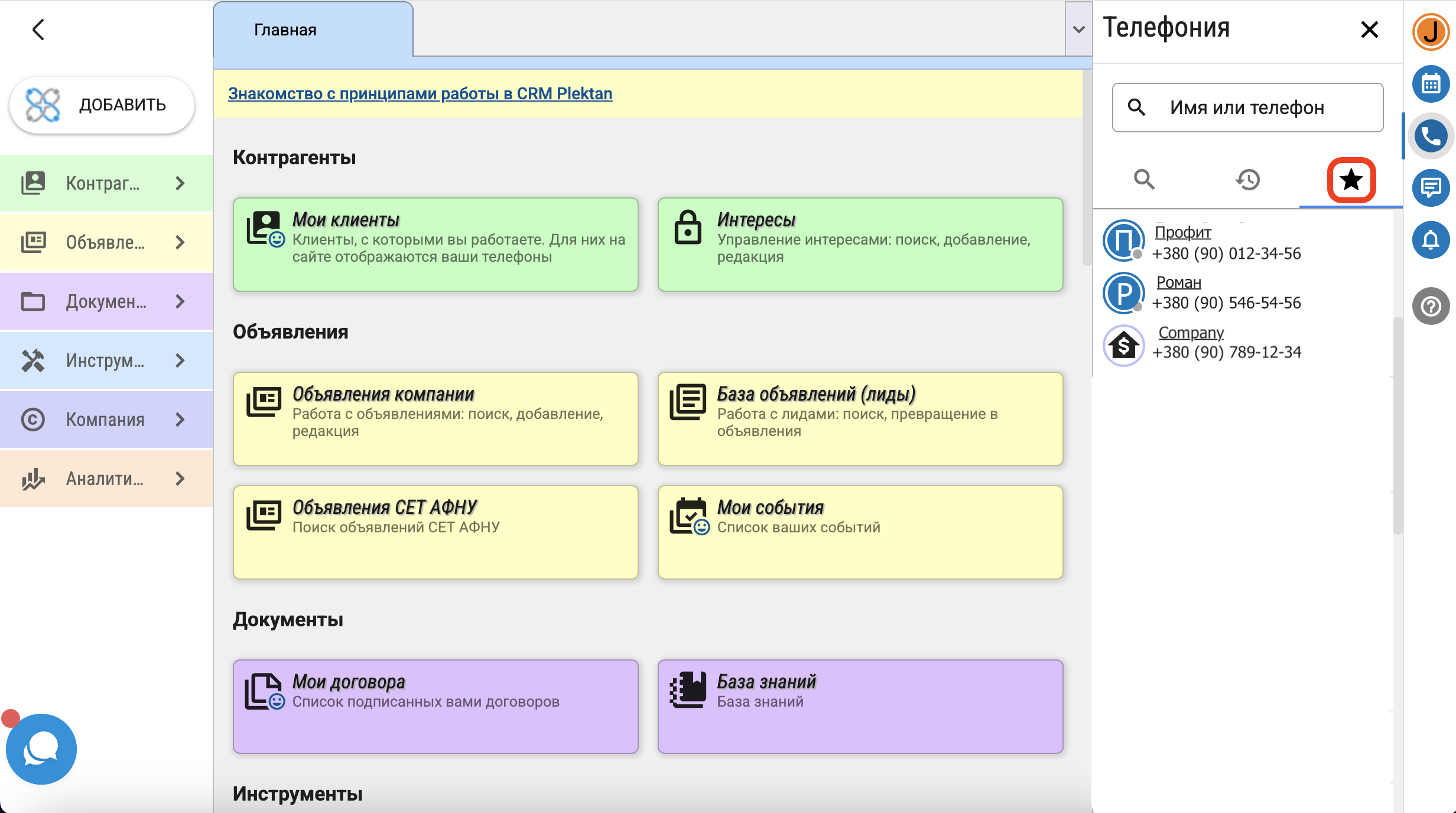Click the ДОБАВИТЬ button

pyautogui.click(x=102, y=105)
